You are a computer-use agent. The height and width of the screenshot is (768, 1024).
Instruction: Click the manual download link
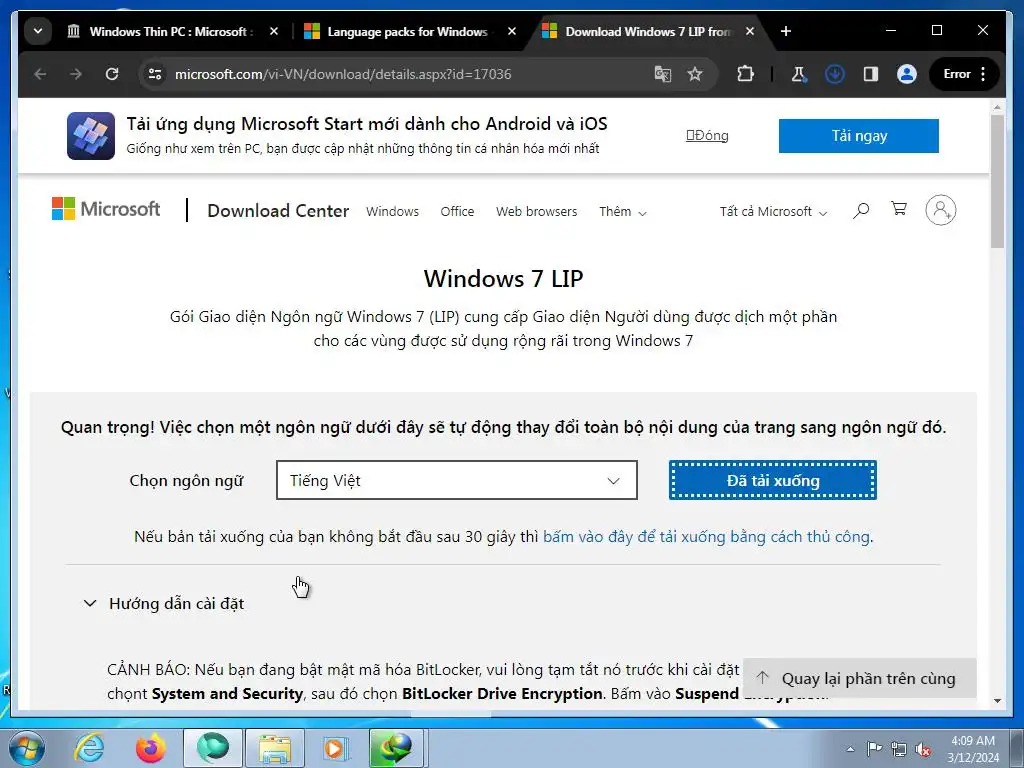coord(707,537)
